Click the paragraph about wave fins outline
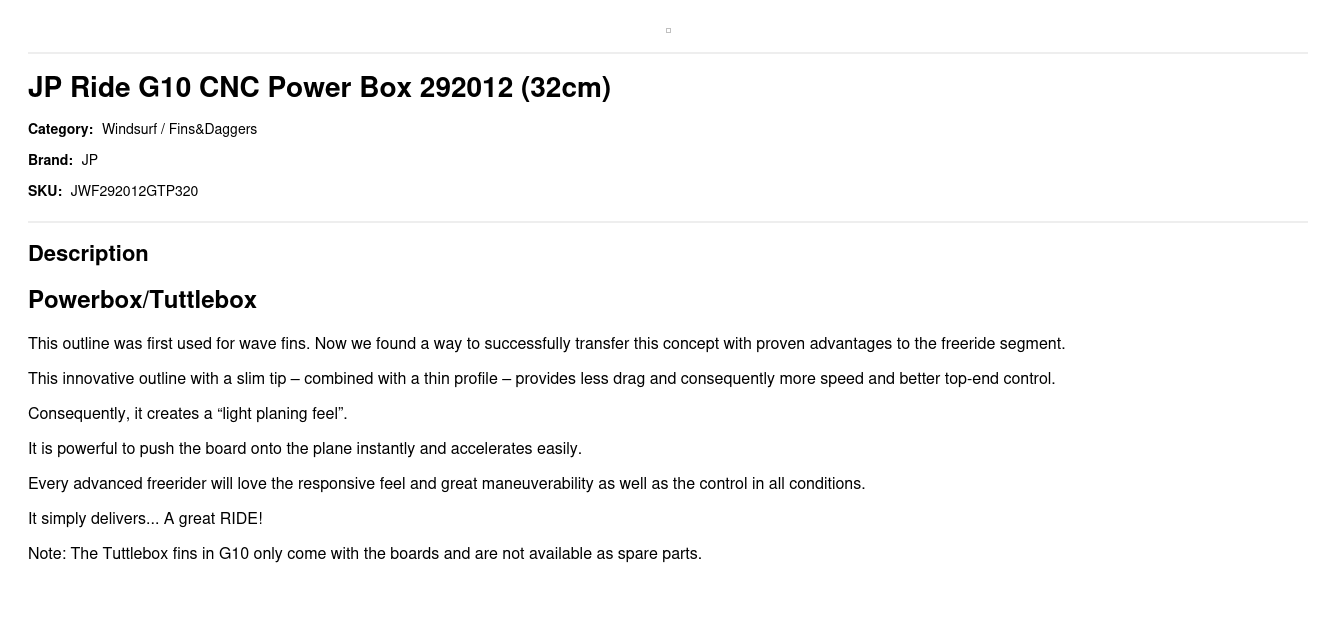This screenshot has width=1328, height=644. coord(546,344)
